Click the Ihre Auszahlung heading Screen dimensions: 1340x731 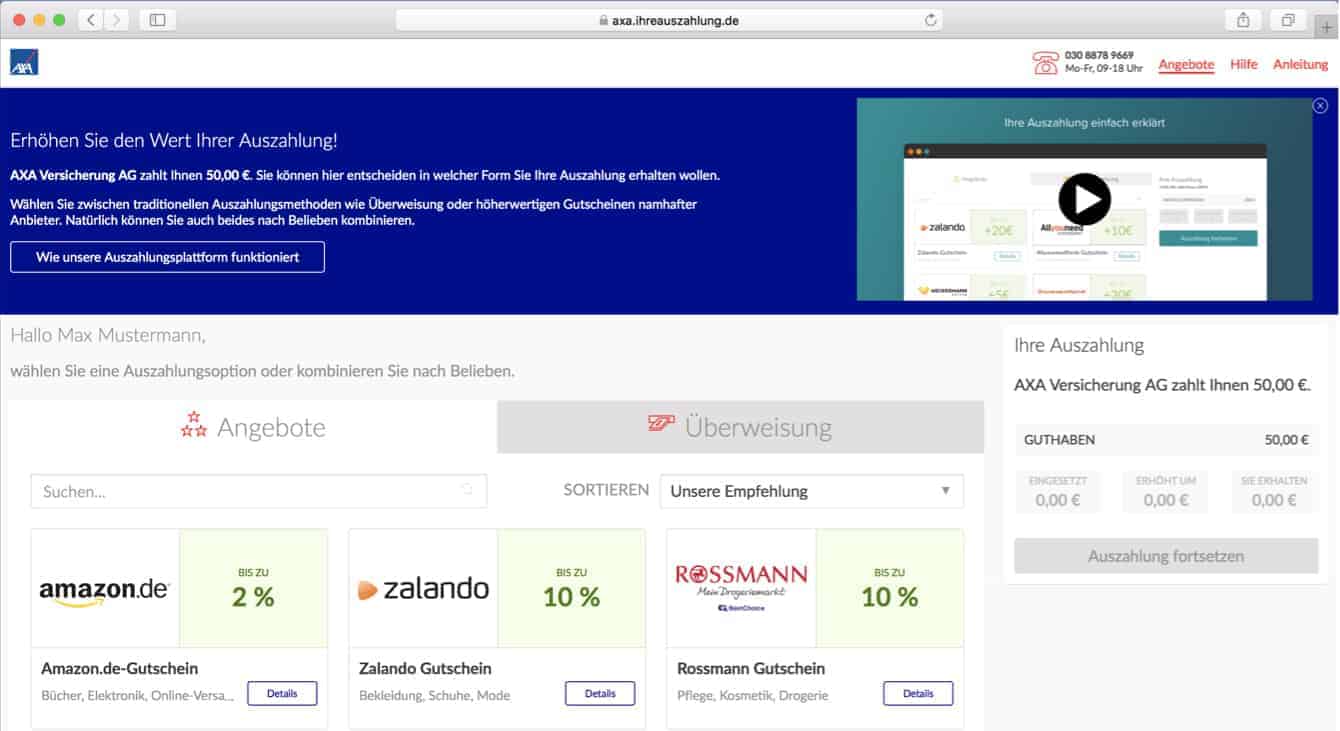[1079, 345]
